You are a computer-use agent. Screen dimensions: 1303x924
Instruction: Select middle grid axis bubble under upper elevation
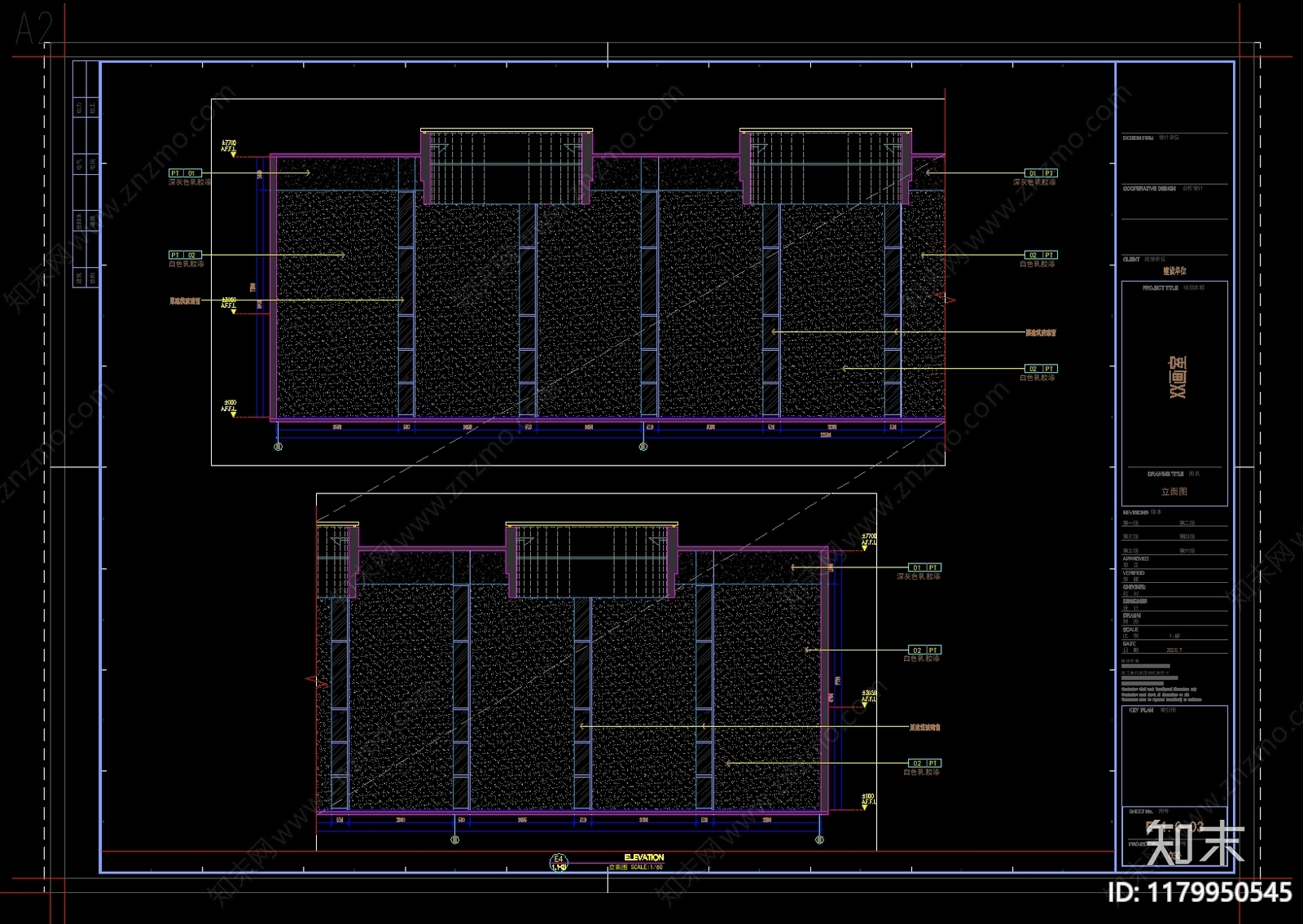643,447
